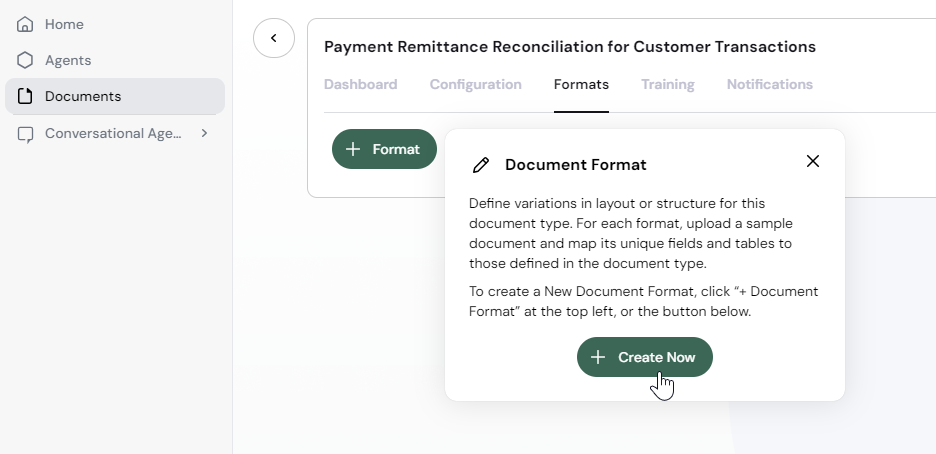Image resolution: width=936 pixels, height=454 pixels.
Task: Open Conversational Agents section
Action: [x=115, y=133]
